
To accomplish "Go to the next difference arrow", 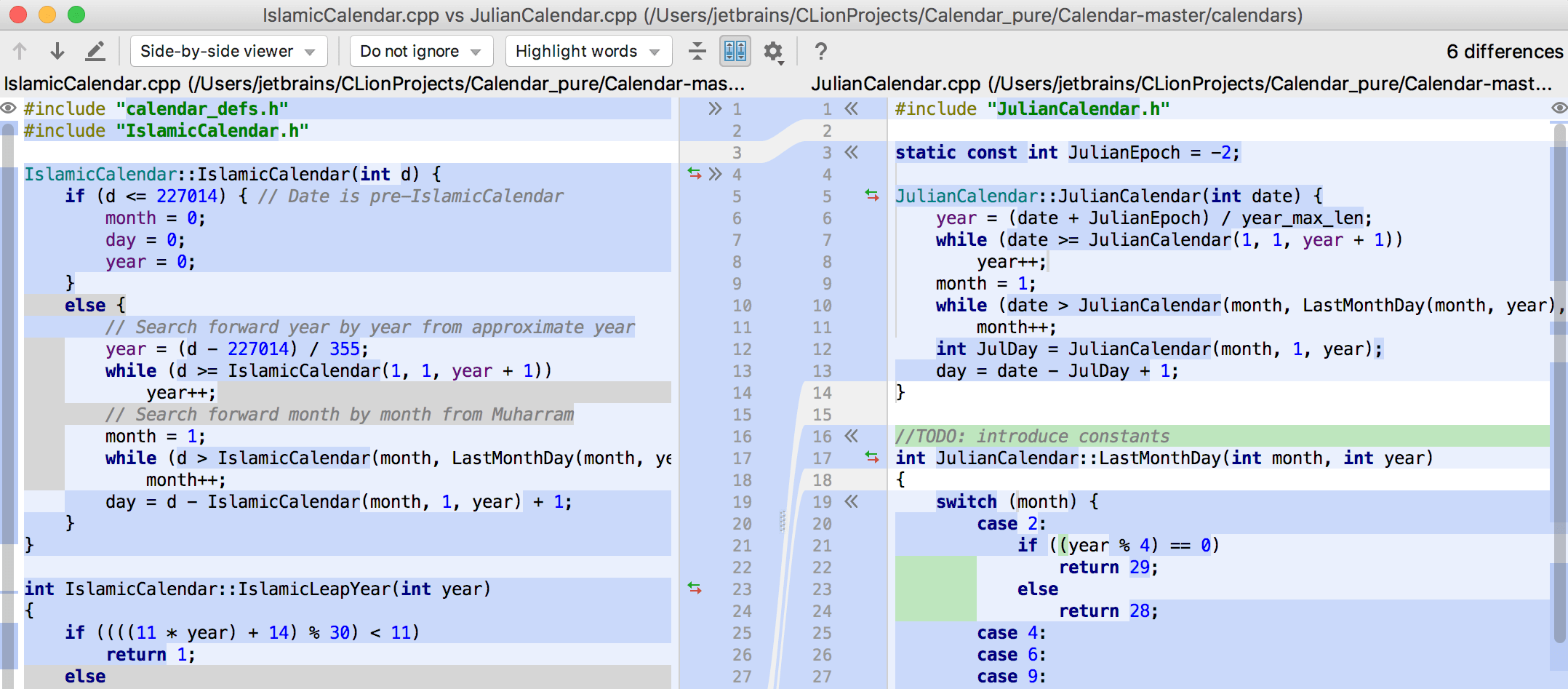I will pos(57,51).
